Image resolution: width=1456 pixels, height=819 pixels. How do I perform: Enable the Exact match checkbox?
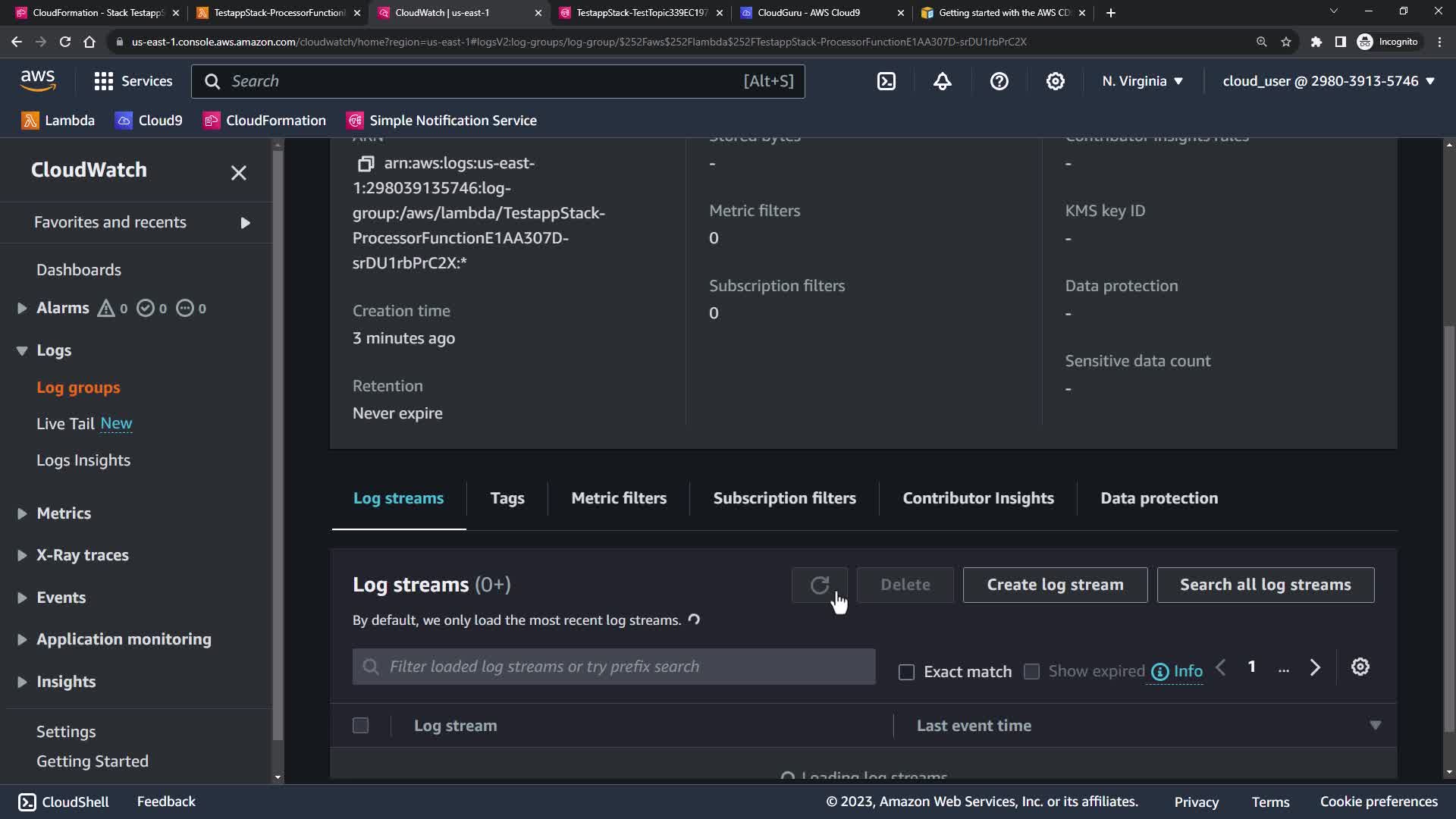tap(906, 672)
